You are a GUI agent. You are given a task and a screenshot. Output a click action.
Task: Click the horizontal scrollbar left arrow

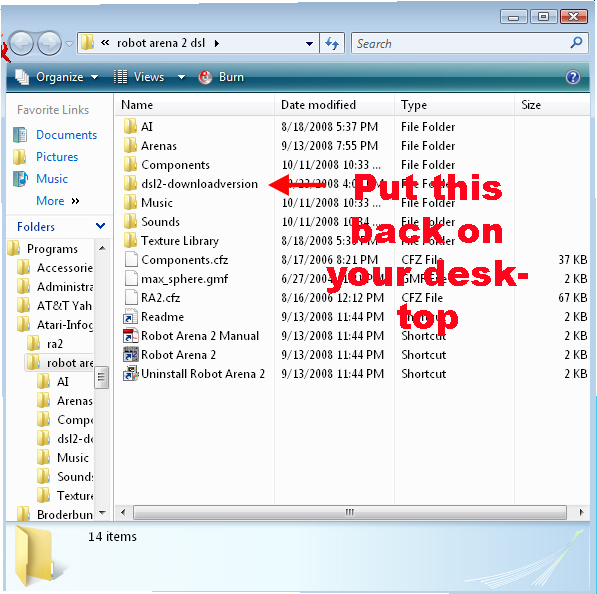[123, 512]
